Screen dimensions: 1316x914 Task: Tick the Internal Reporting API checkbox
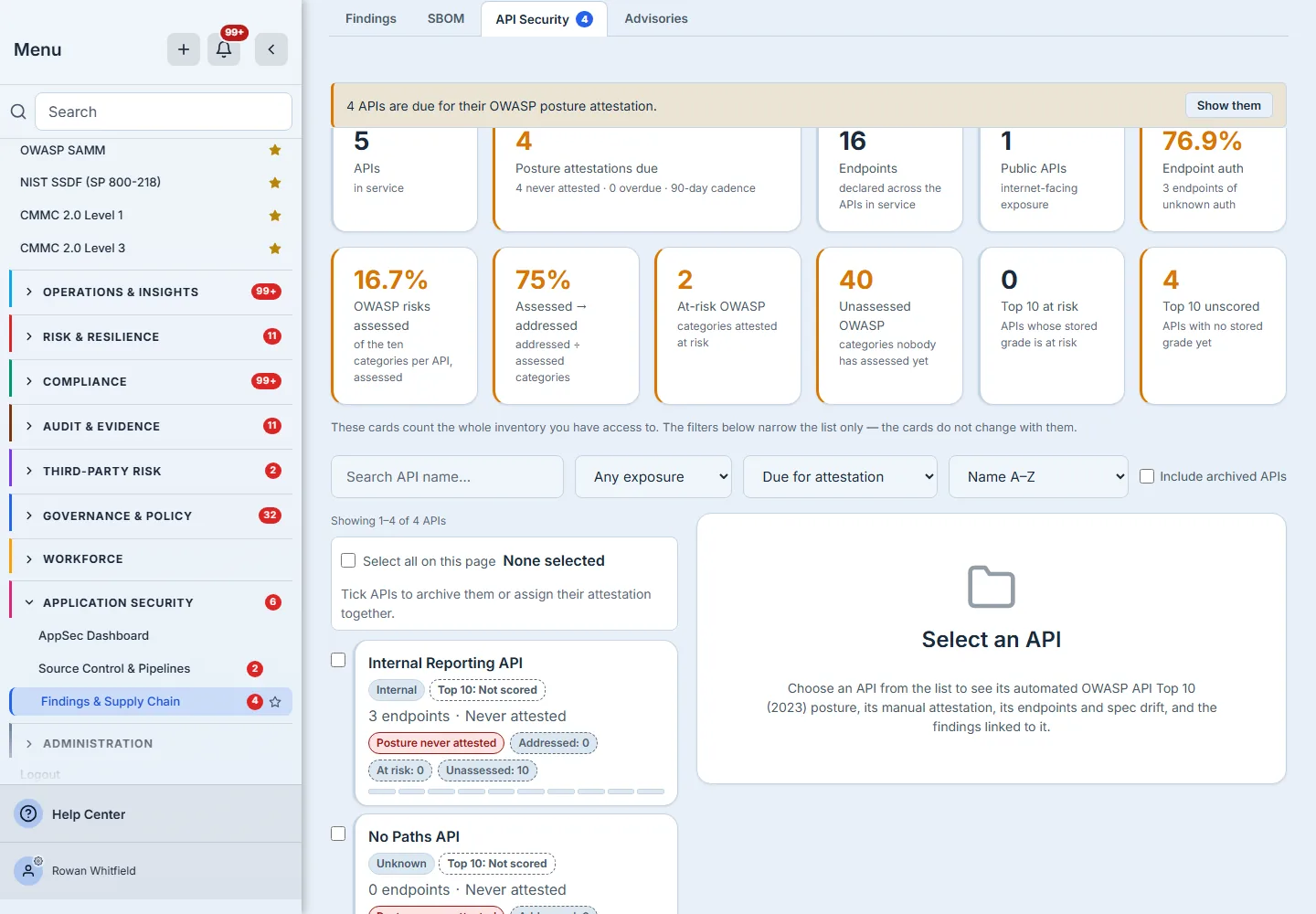338,660
